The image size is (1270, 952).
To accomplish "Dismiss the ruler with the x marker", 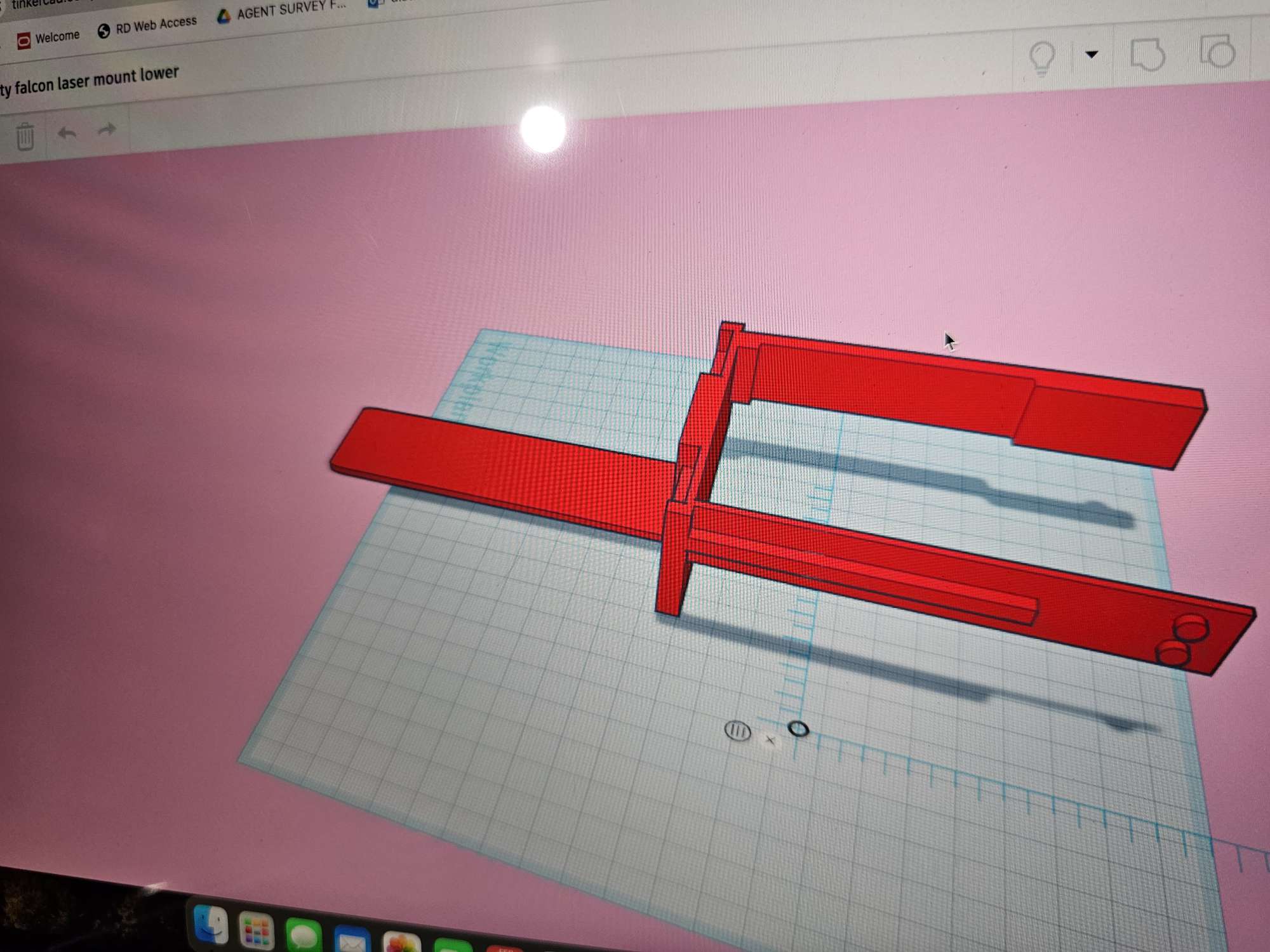I will pyautogui.click(x=770, y=739).
